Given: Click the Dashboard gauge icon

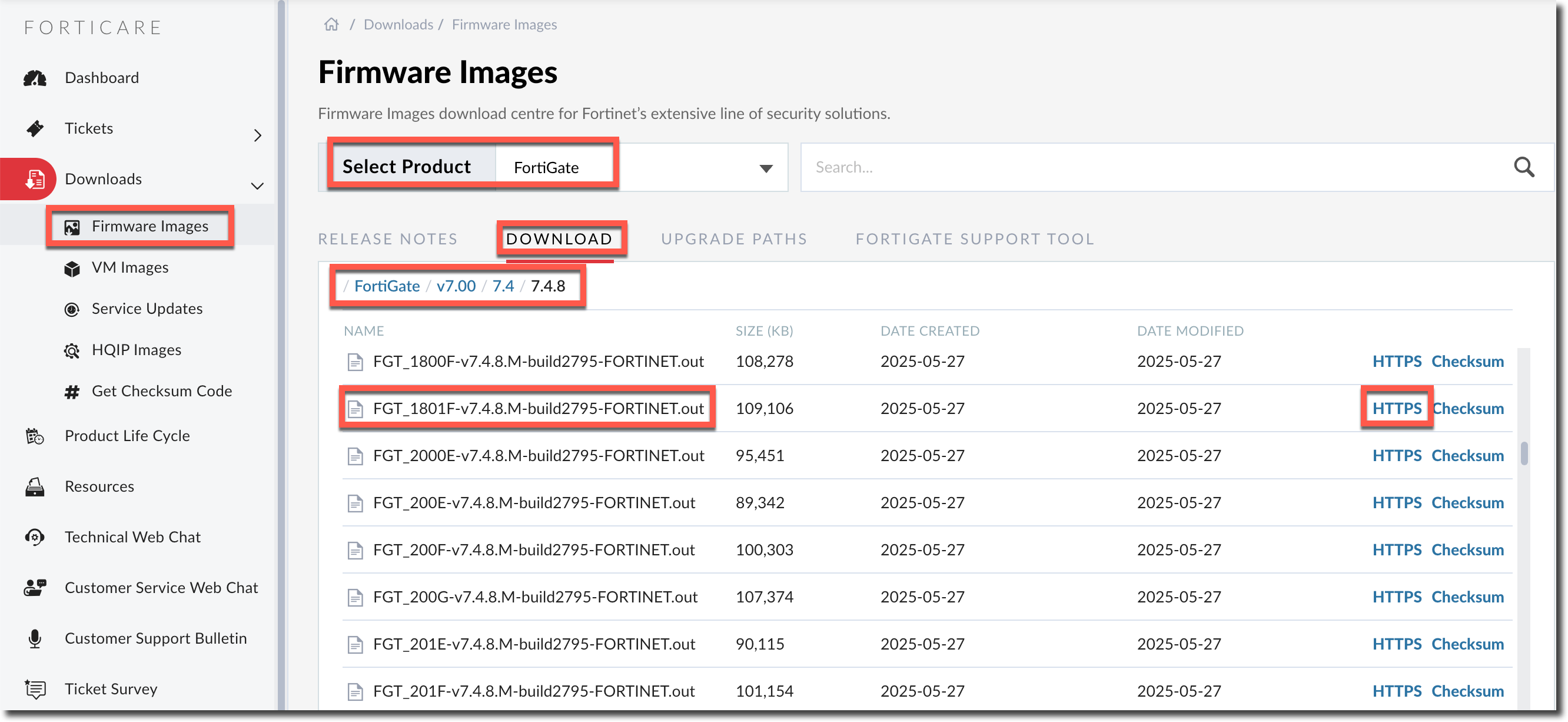Looking at the screenshot, I should (35, 78).
